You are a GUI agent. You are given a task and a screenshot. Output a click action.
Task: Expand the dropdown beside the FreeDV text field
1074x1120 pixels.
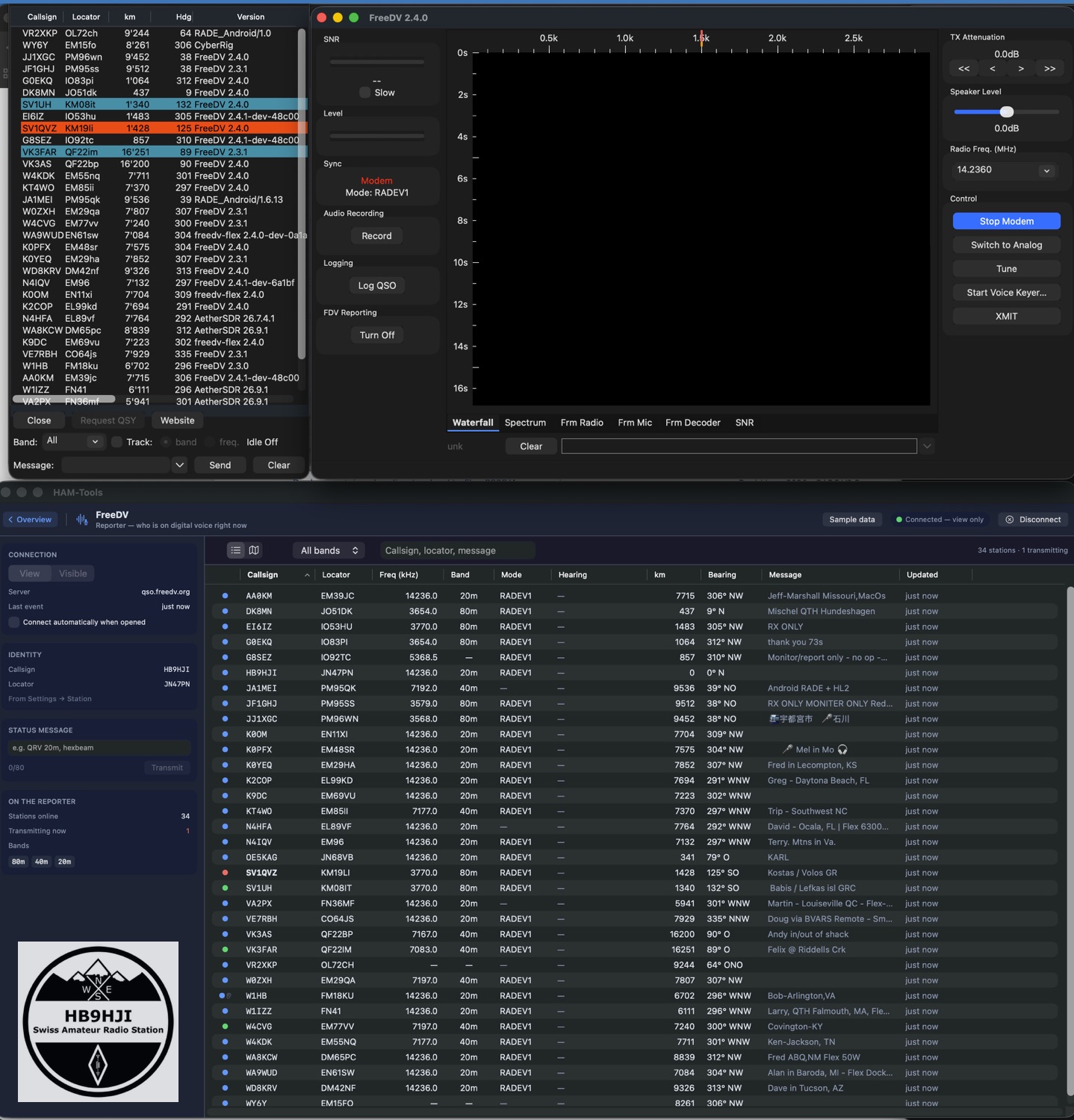coord(927,447)
